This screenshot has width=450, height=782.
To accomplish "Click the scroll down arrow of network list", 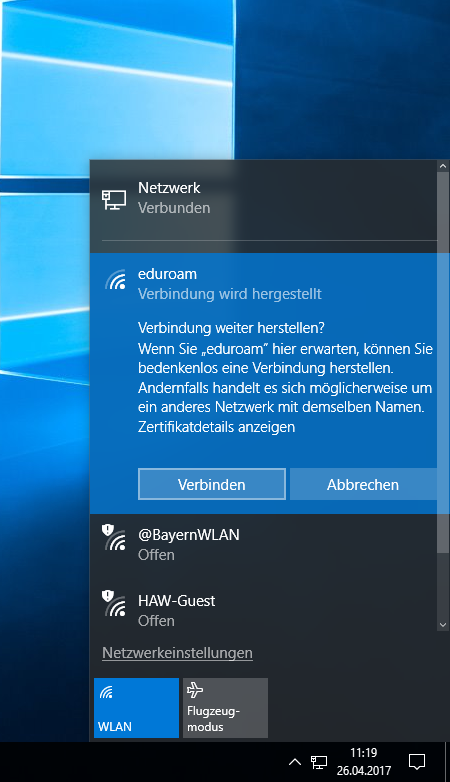I will [443, 625].
